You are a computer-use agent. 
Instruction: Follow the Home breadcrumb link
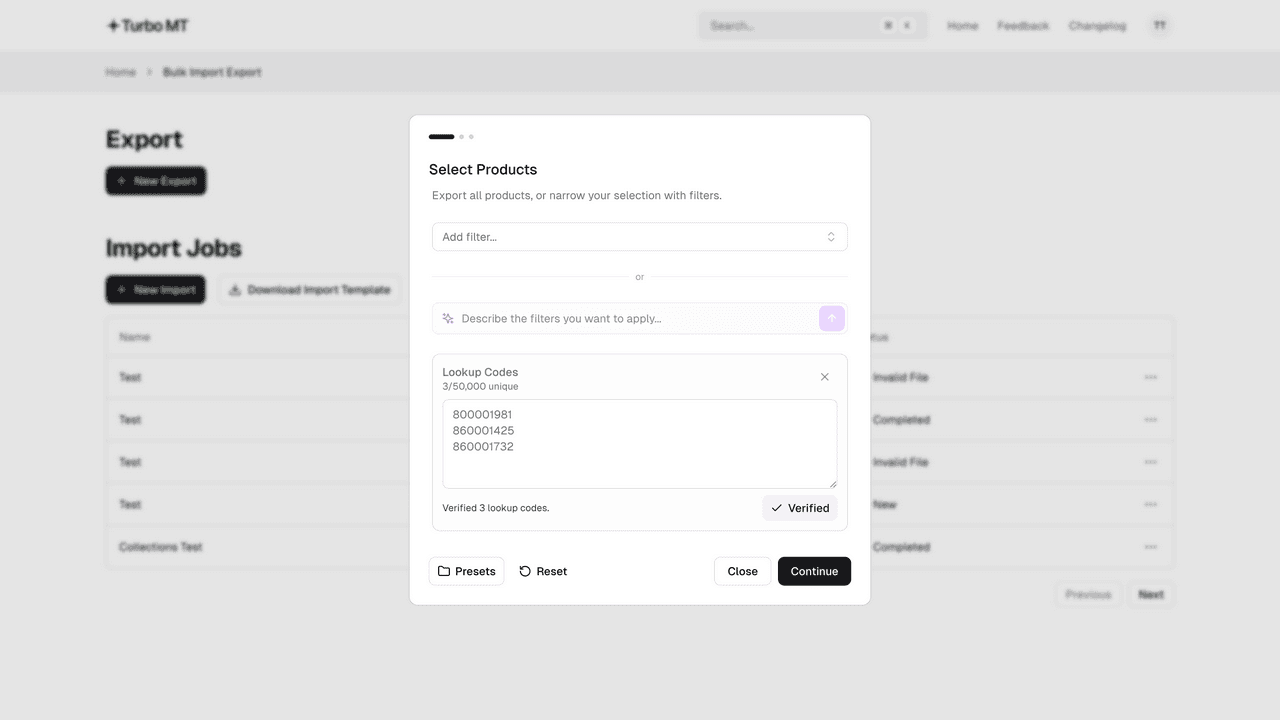click(120, 72)
